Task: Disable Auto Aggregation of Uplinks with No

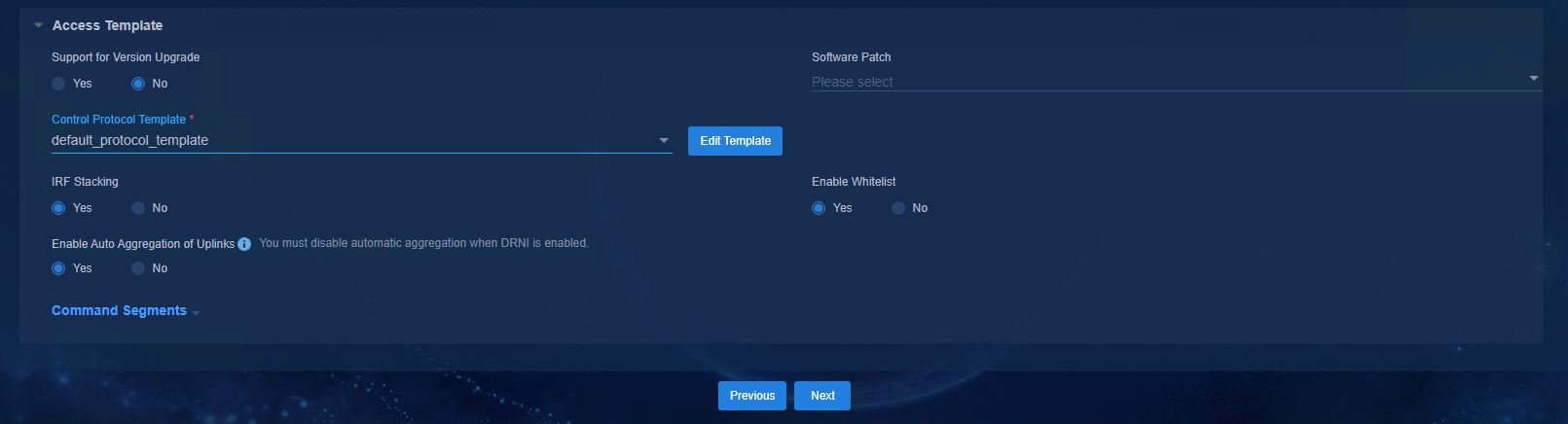Action: tap(138, 268)
